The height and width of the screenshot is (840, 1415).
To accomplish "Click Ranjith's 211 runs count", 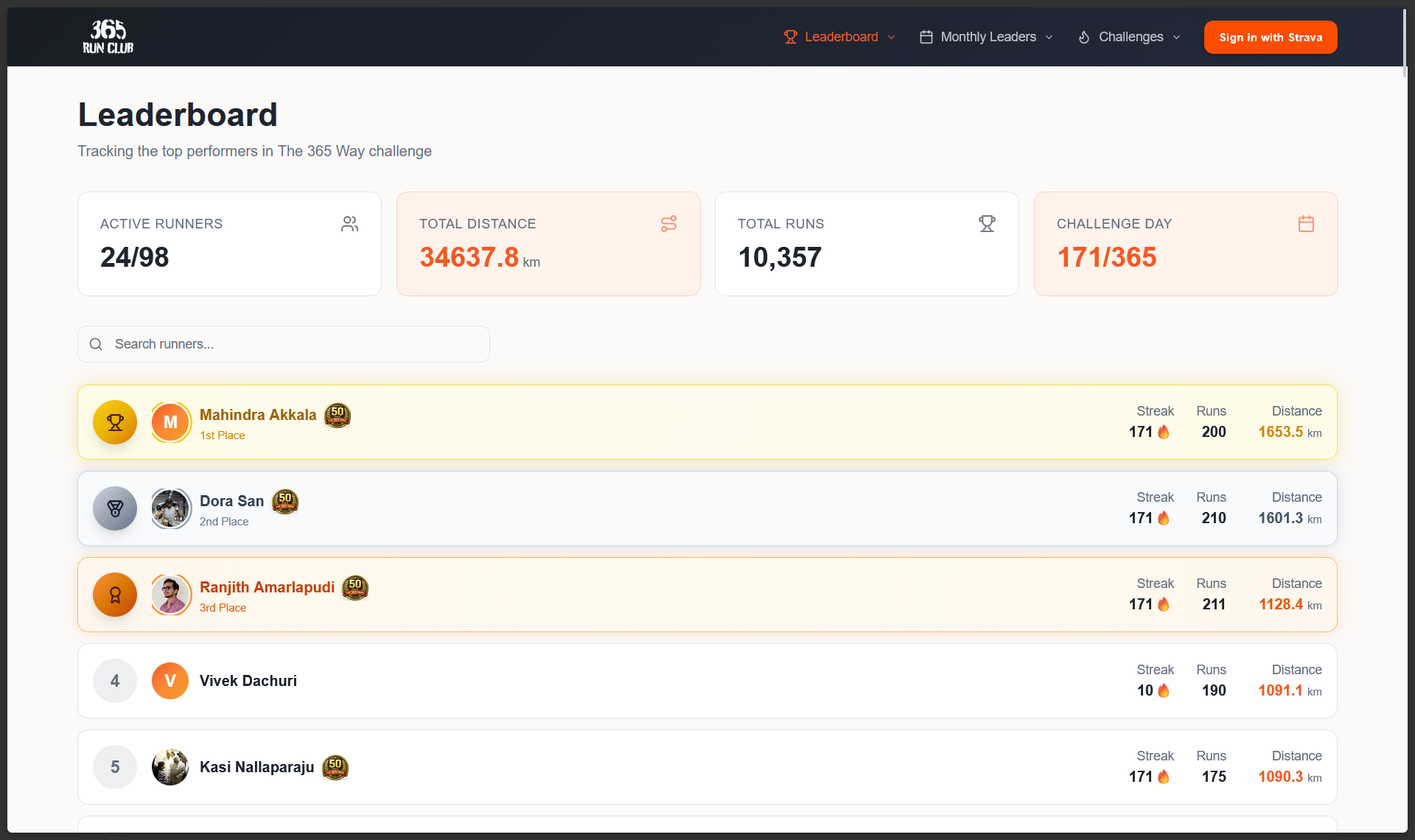I will (1214, 604).
